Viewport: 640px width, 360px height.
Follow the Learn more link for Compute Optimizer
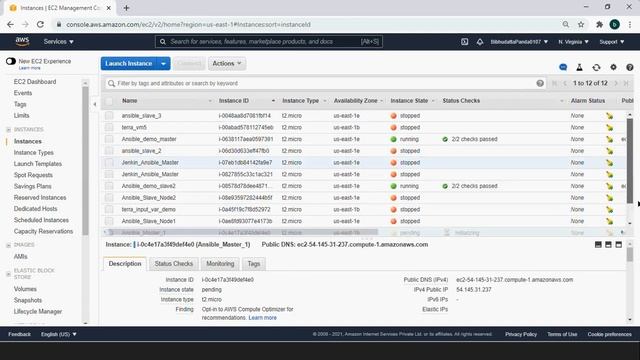click(x=262, y=318)
